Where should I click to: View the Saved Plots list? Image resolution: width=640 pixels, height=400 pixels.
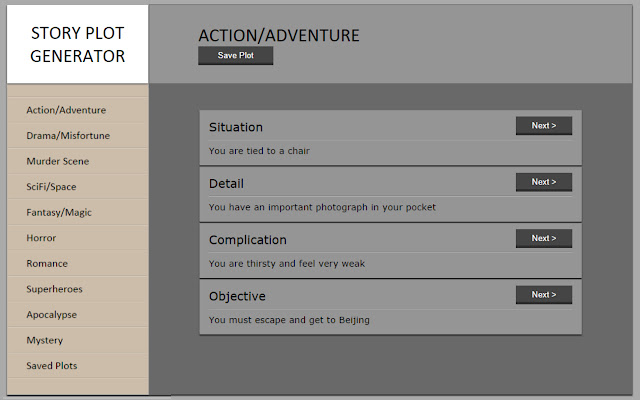click(52, 366)
